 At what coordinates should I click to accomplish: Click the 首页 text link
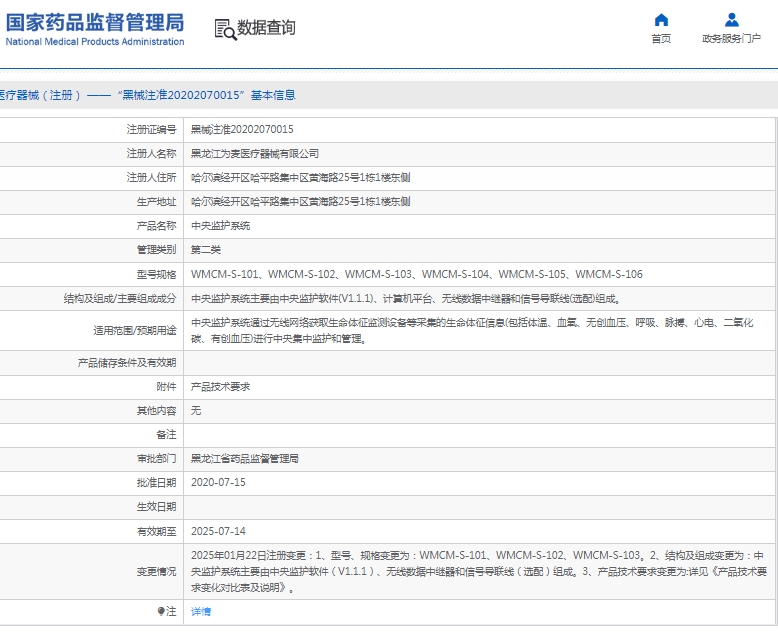[661, 39]
